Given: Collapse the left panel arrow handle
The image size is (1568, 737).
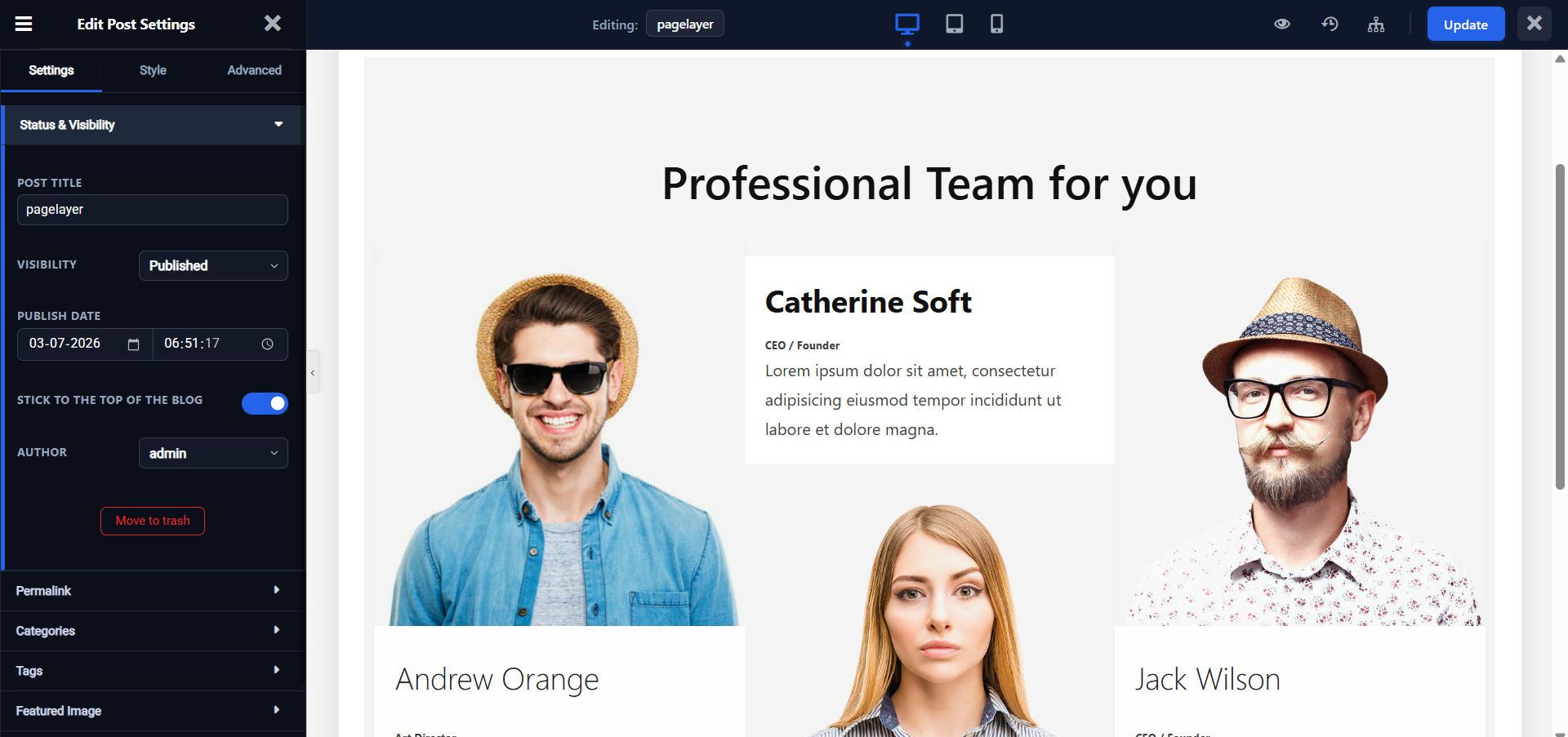Looking at the screenshot, I should [x=313, y=372].
